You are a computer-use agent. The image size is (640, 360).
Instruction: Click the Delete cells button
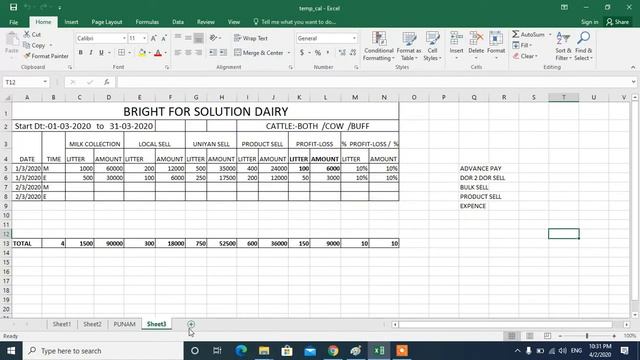476,46
